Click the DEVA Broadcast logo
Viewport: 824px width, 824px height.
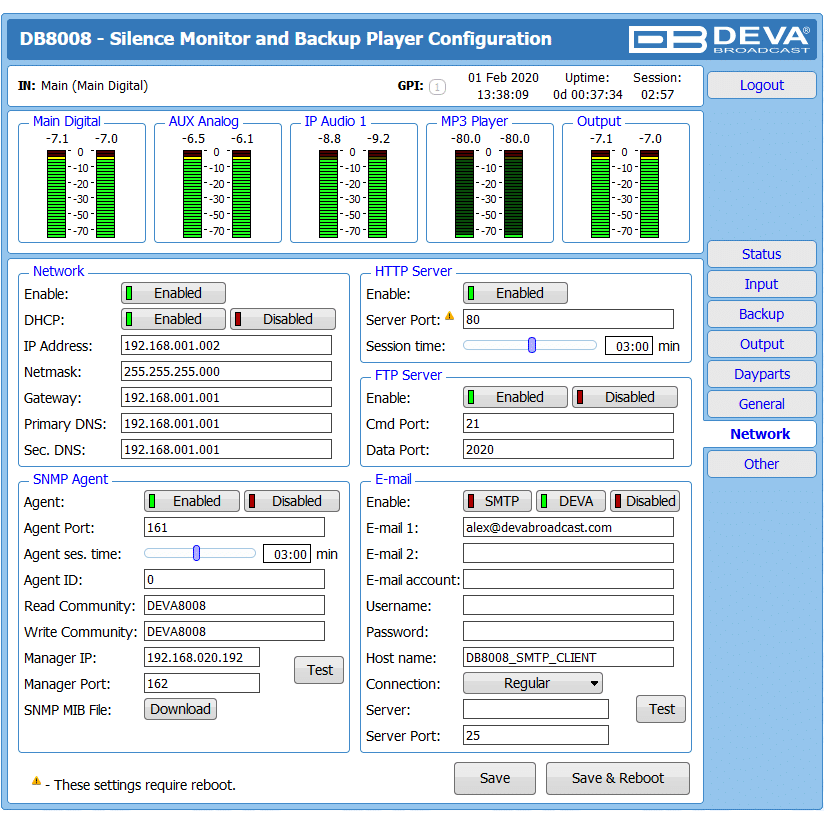[719, 39]
